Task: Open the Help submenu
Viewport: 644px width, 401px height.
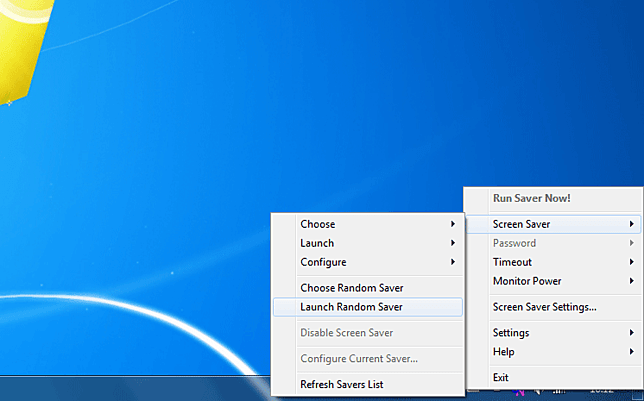Action: point(554,352)
